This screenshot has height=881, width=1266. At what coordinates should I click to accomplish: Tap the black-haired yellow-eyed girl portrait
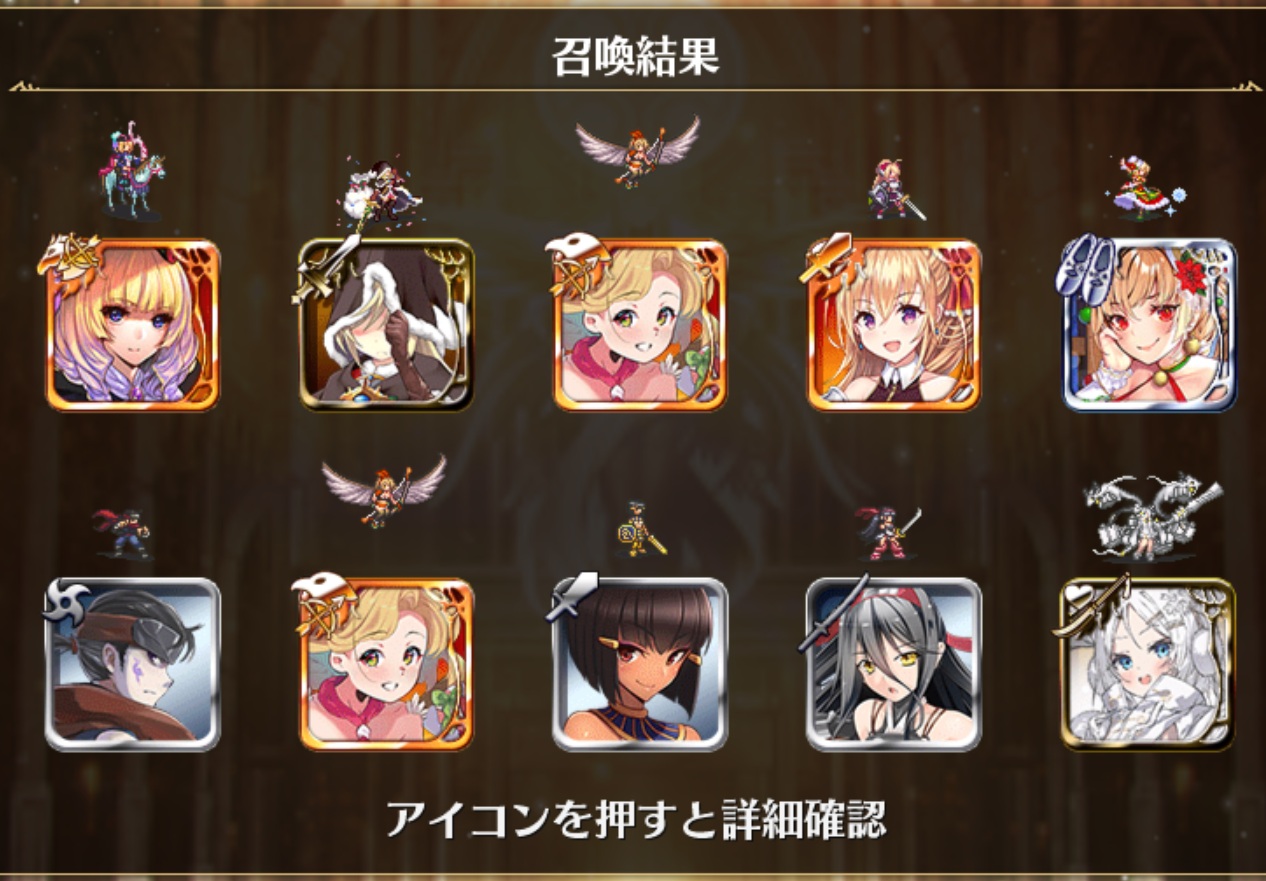(x=894, y=664)
